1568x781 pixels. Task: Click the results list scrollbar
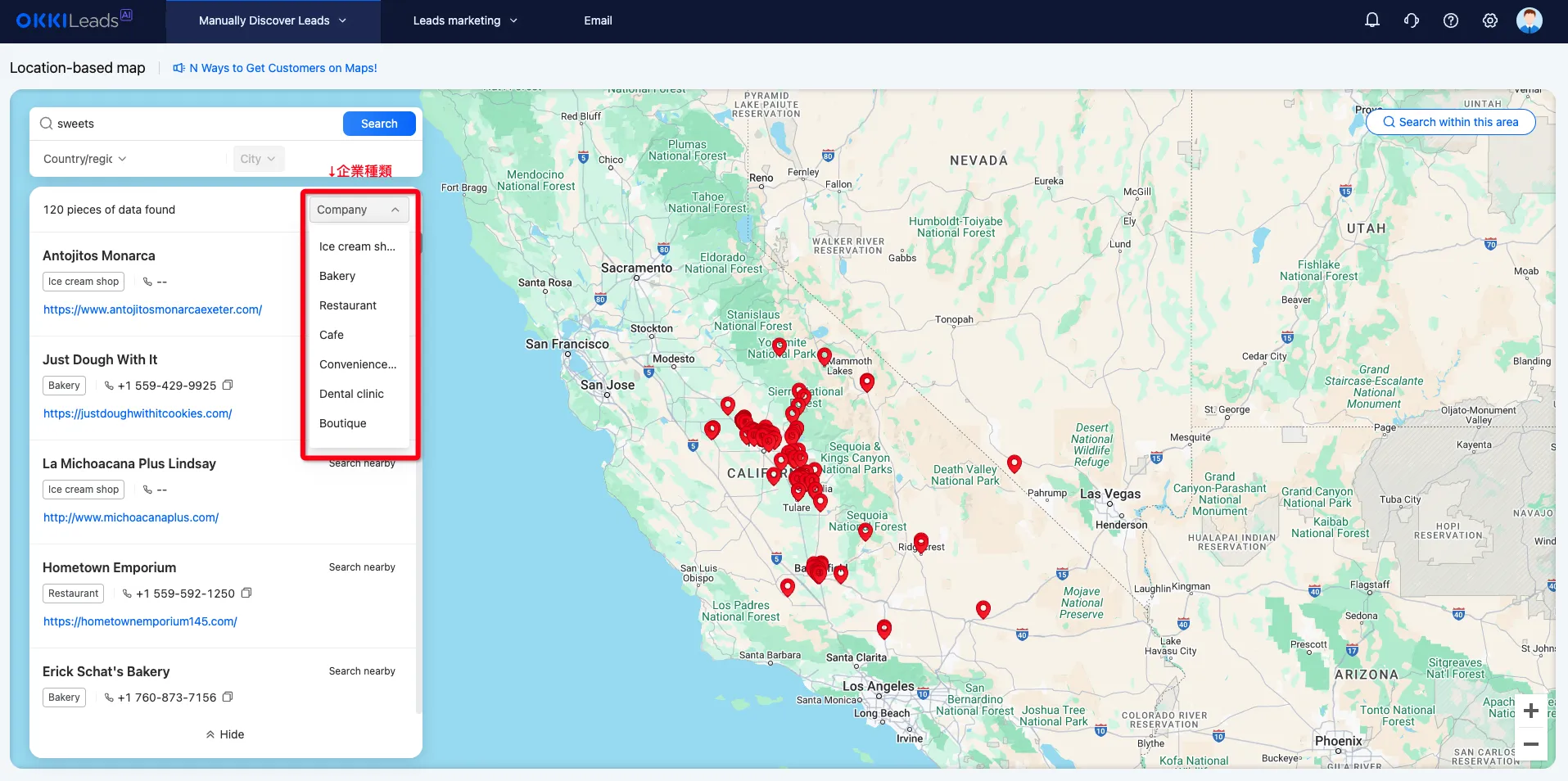click(419, 475)
